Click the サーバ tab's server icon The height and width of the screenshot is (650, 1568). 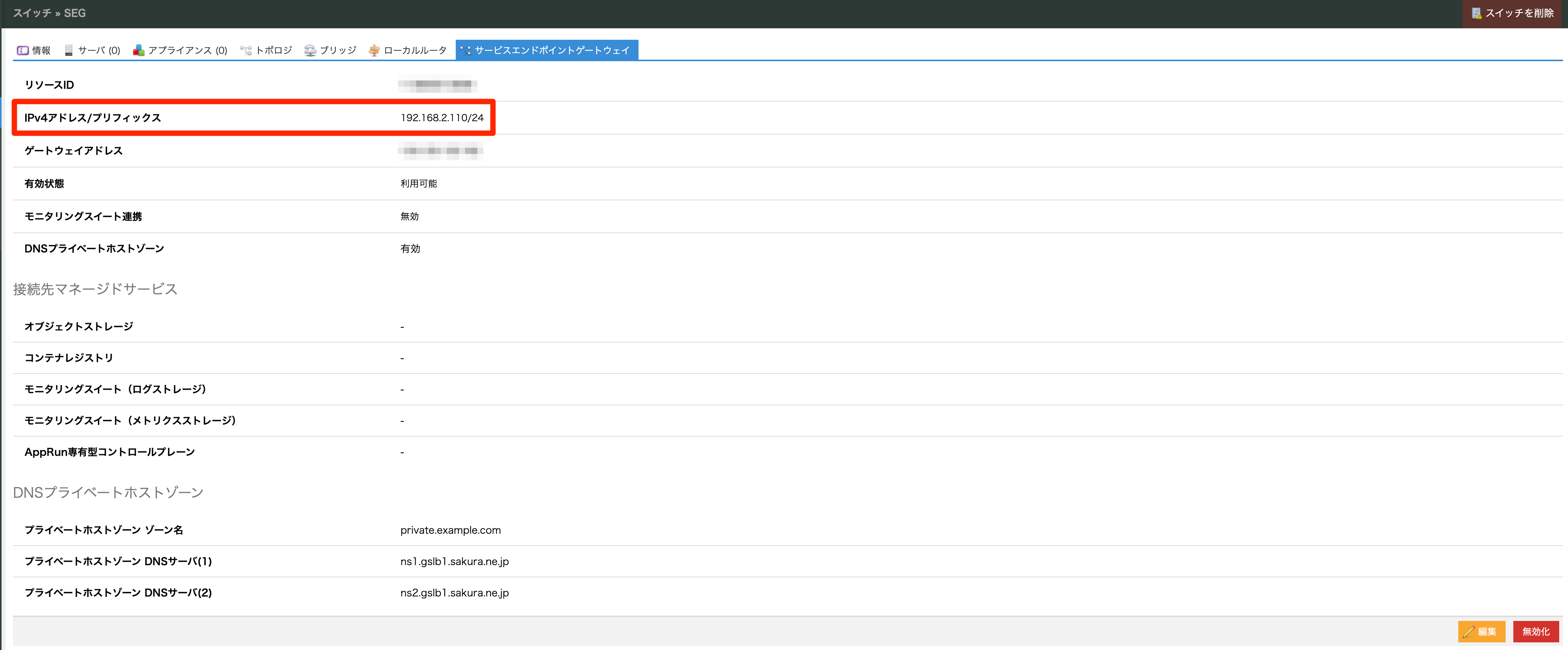[69, 50]
